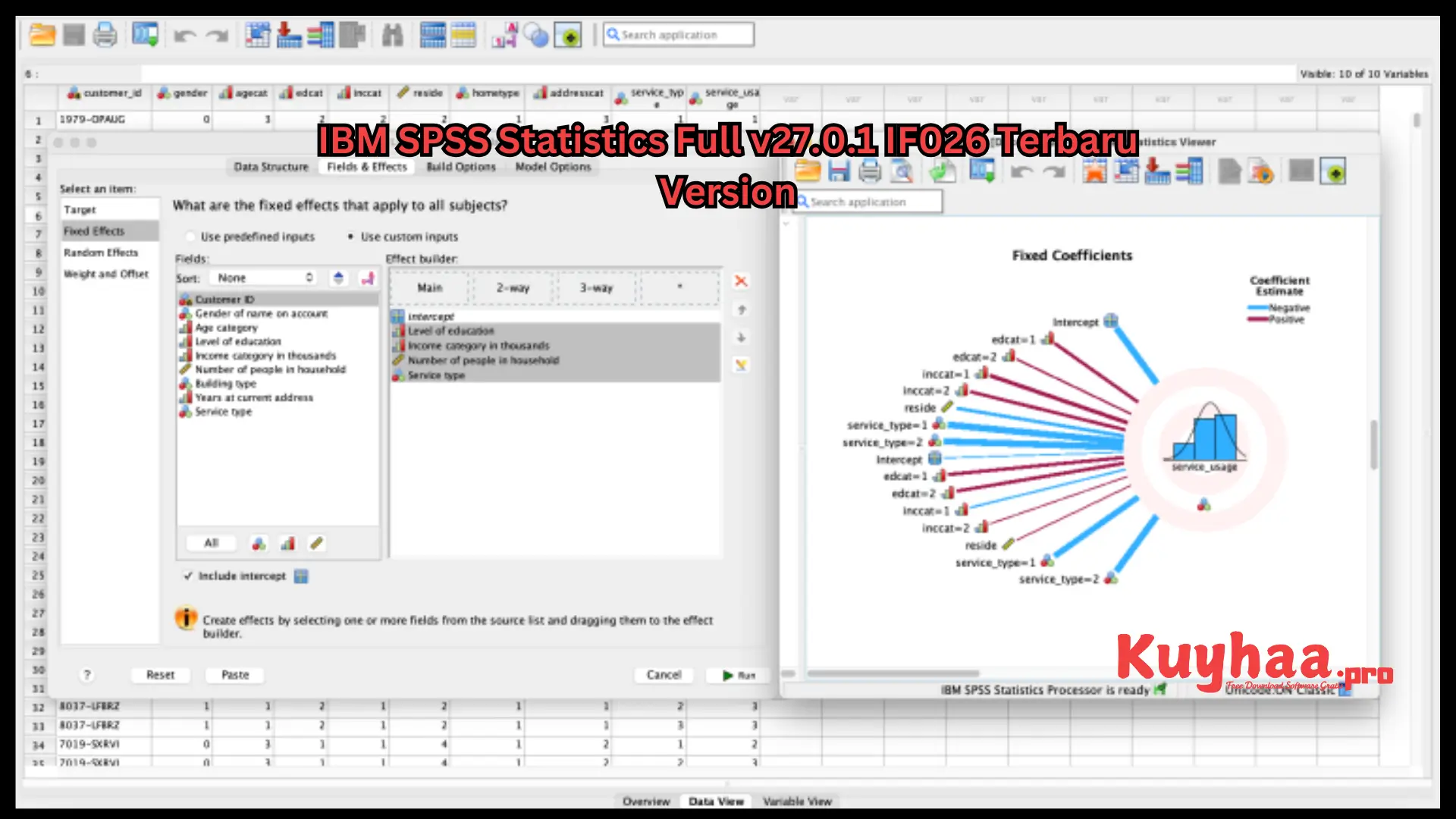The height and width of the screenshot is (819, 1456).
Task: Undo last action in Data Editor toolbar
Action: click(184, 36)
